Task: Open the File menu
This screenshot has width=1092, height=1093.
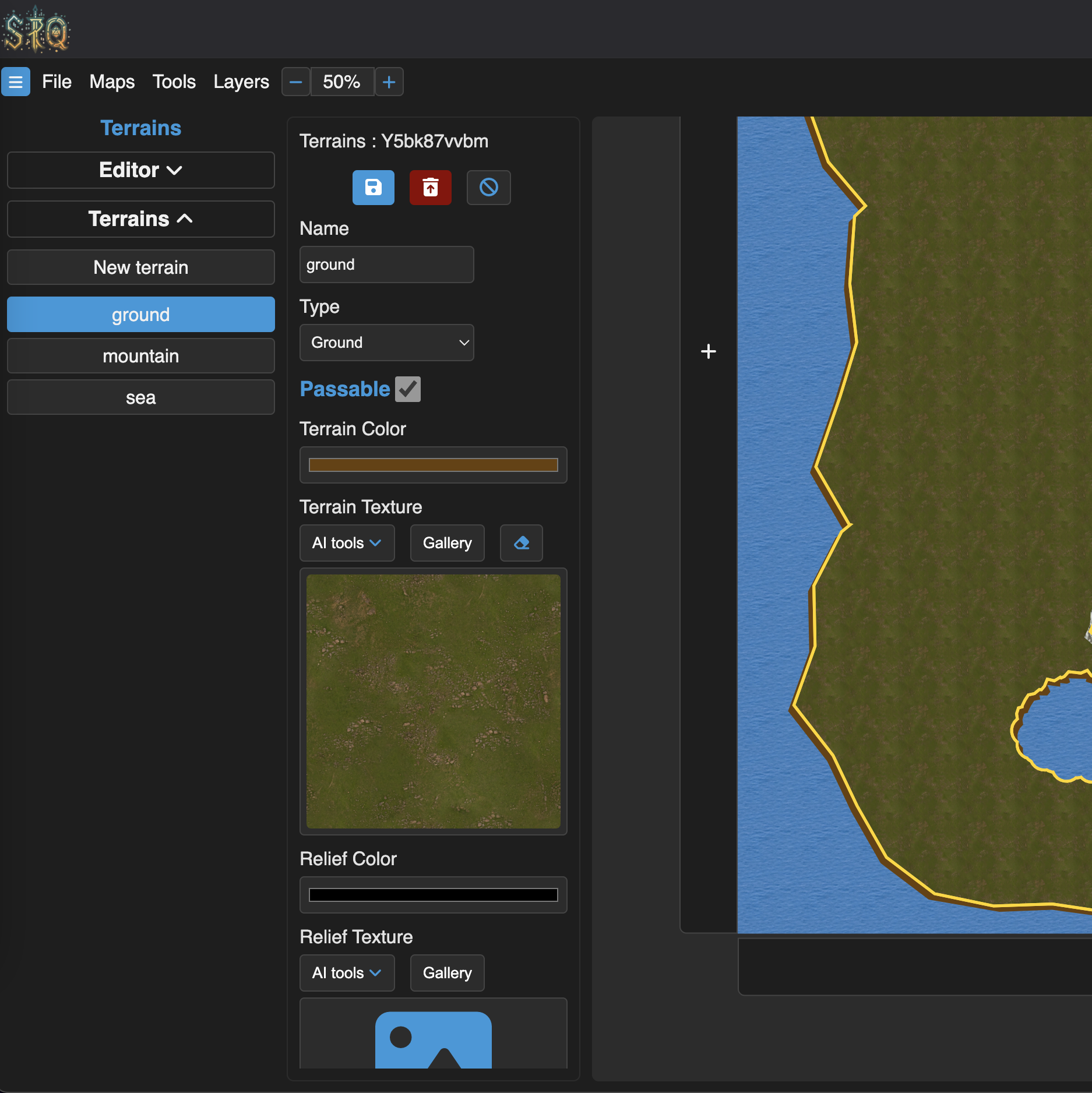Action: (57, 82)
